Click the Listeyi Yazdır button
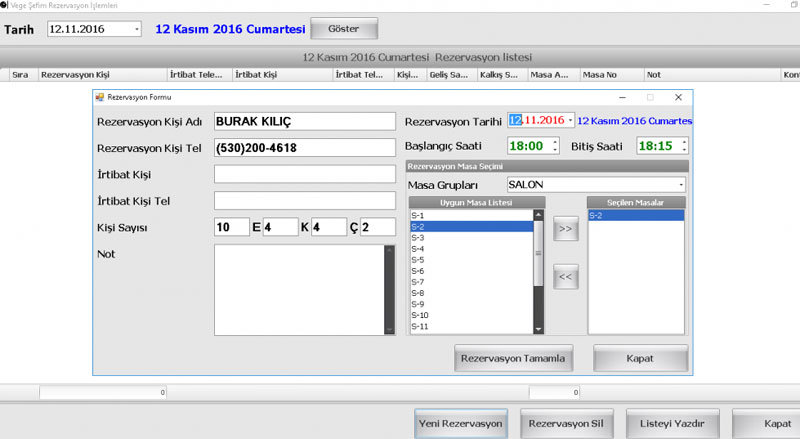 tap(672, 424)
